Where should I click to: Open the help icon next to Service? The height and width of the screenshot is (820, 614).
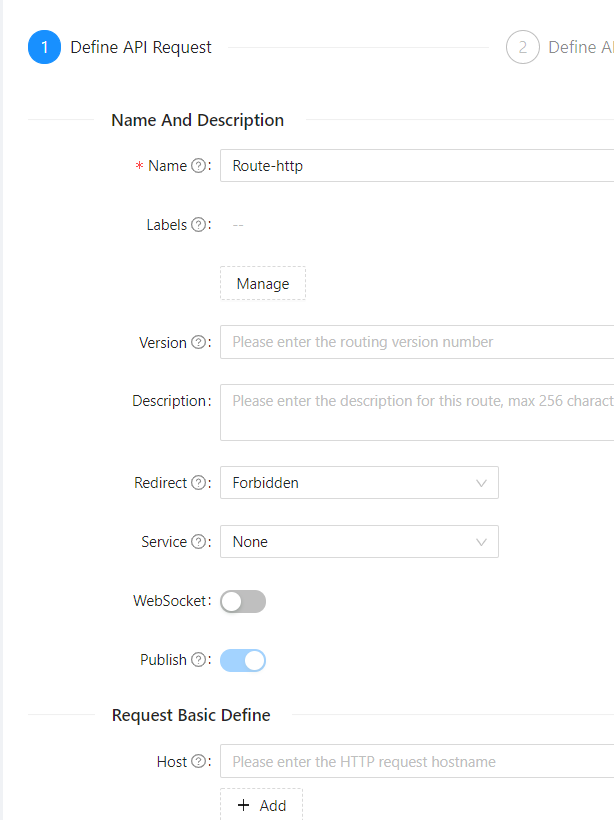[198, 542]
